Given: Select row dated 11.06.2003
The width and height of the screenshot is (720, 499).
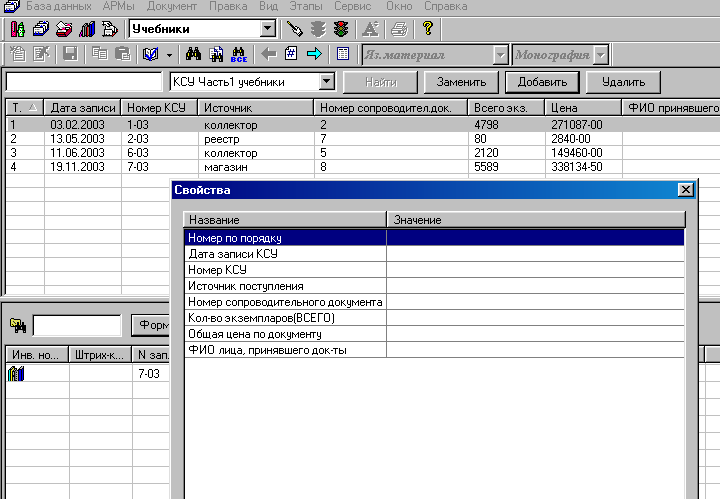Looking at the screenshot, I should coord(363,153).
